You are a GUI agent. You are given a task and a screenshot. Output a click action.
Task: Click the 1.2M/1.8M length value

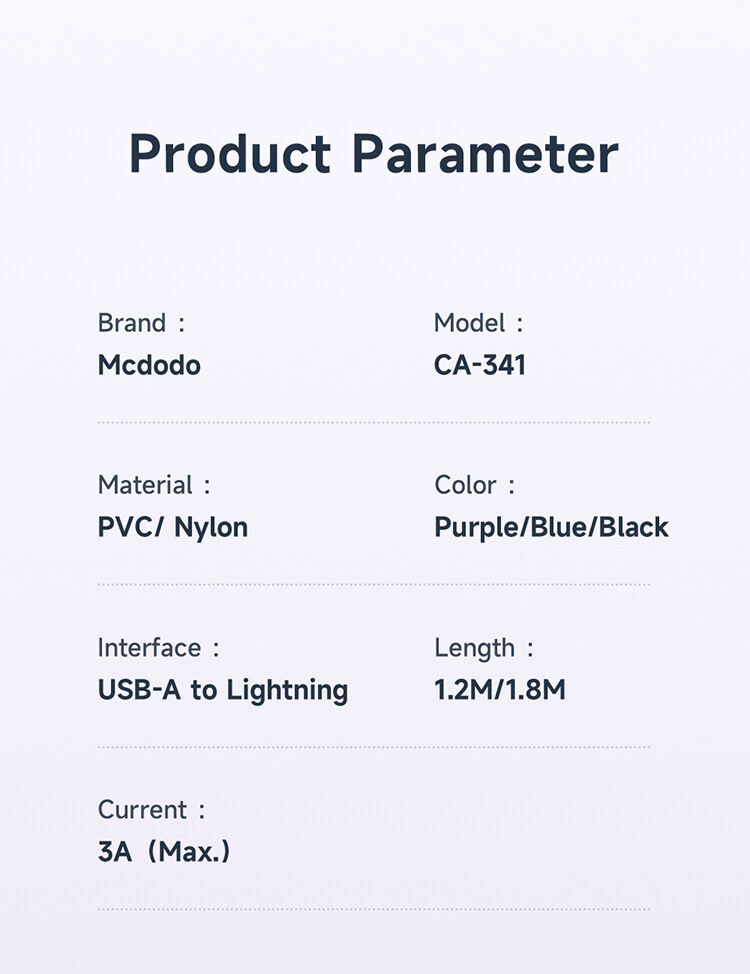(500, 690)
